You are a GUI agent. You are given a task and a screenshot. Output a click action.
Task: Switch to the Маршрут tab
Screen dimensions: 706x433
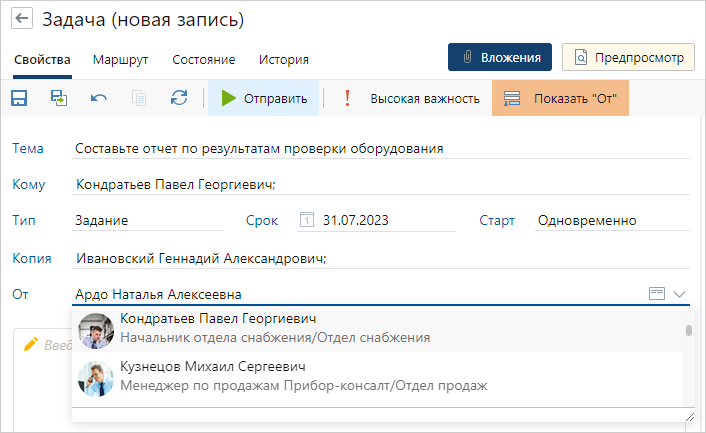pos(121,59)
